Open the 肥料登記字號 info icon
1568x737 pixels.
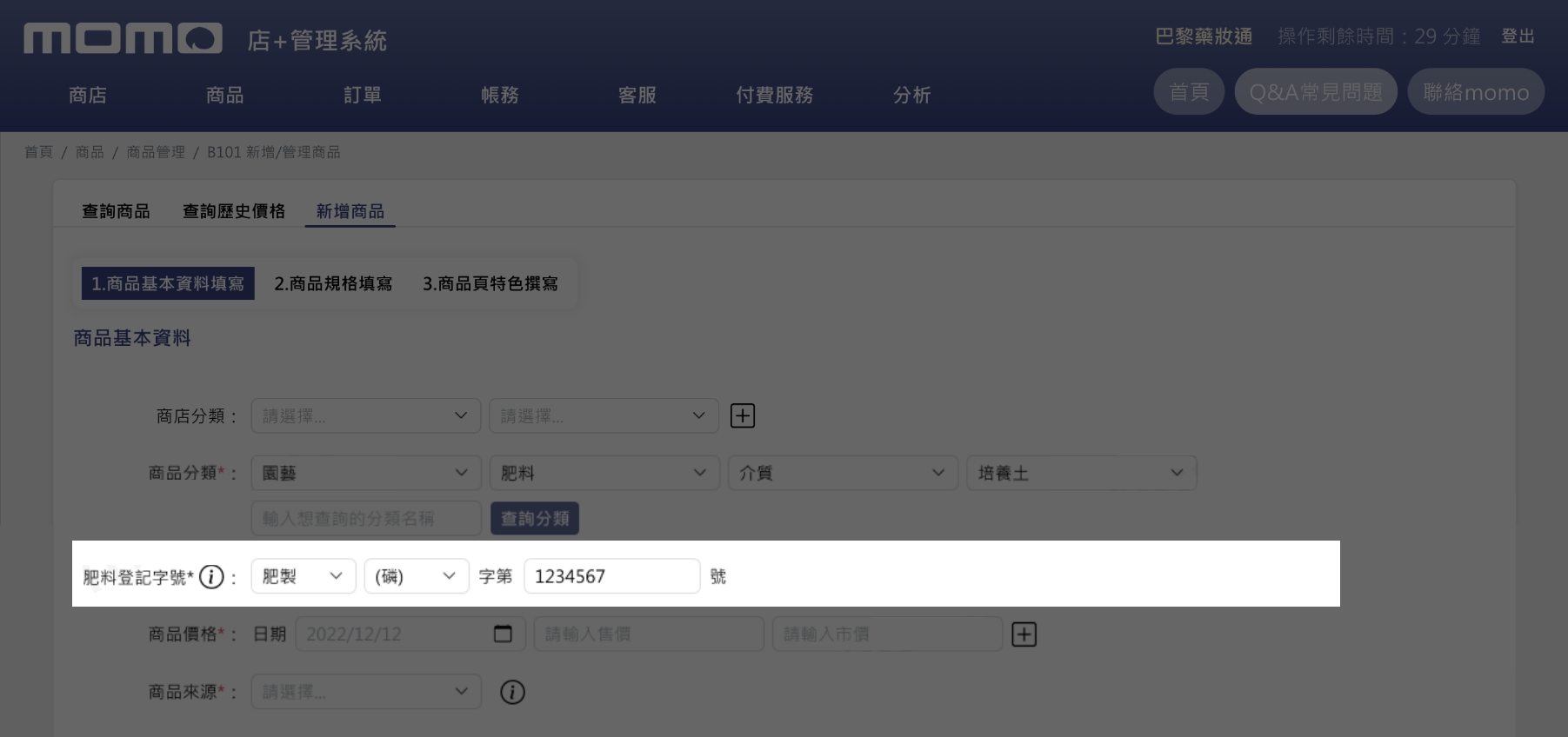[x=211, y=576]
